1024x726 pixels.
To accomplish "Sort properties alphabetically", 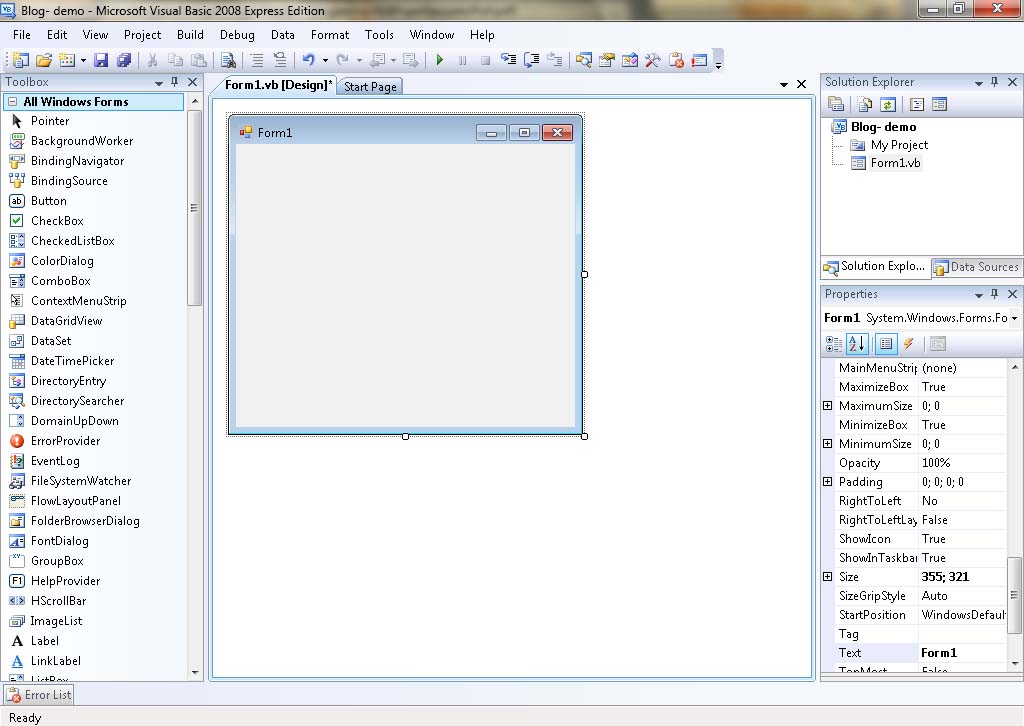I will [x=857, y=344].
